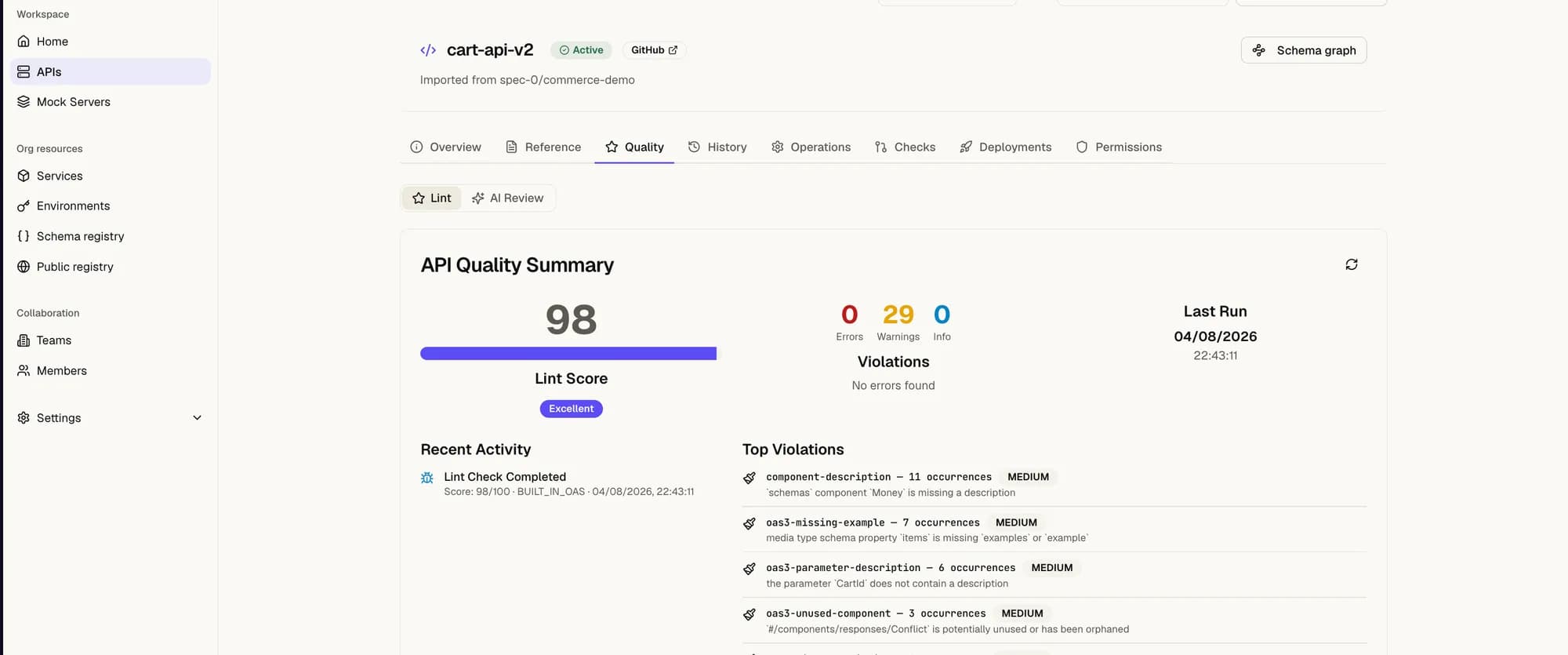
Task: Click the History tab clock icon
Action: click(x=694, y=147)
